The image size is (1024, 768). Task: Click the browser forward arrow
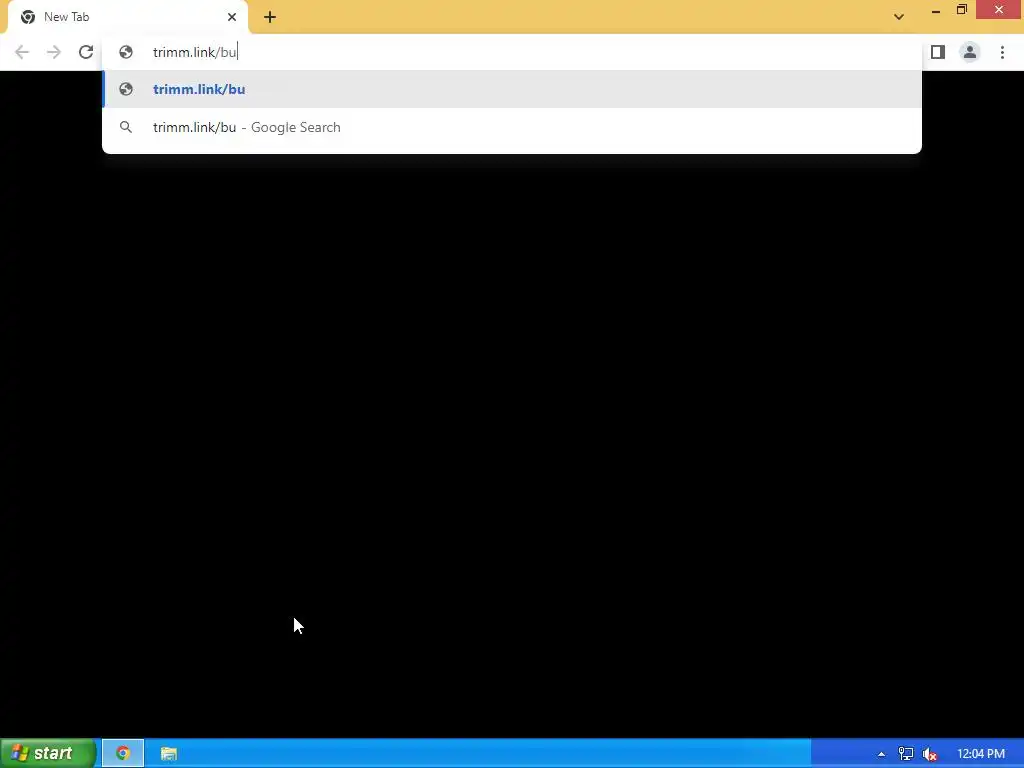[54, 52]
